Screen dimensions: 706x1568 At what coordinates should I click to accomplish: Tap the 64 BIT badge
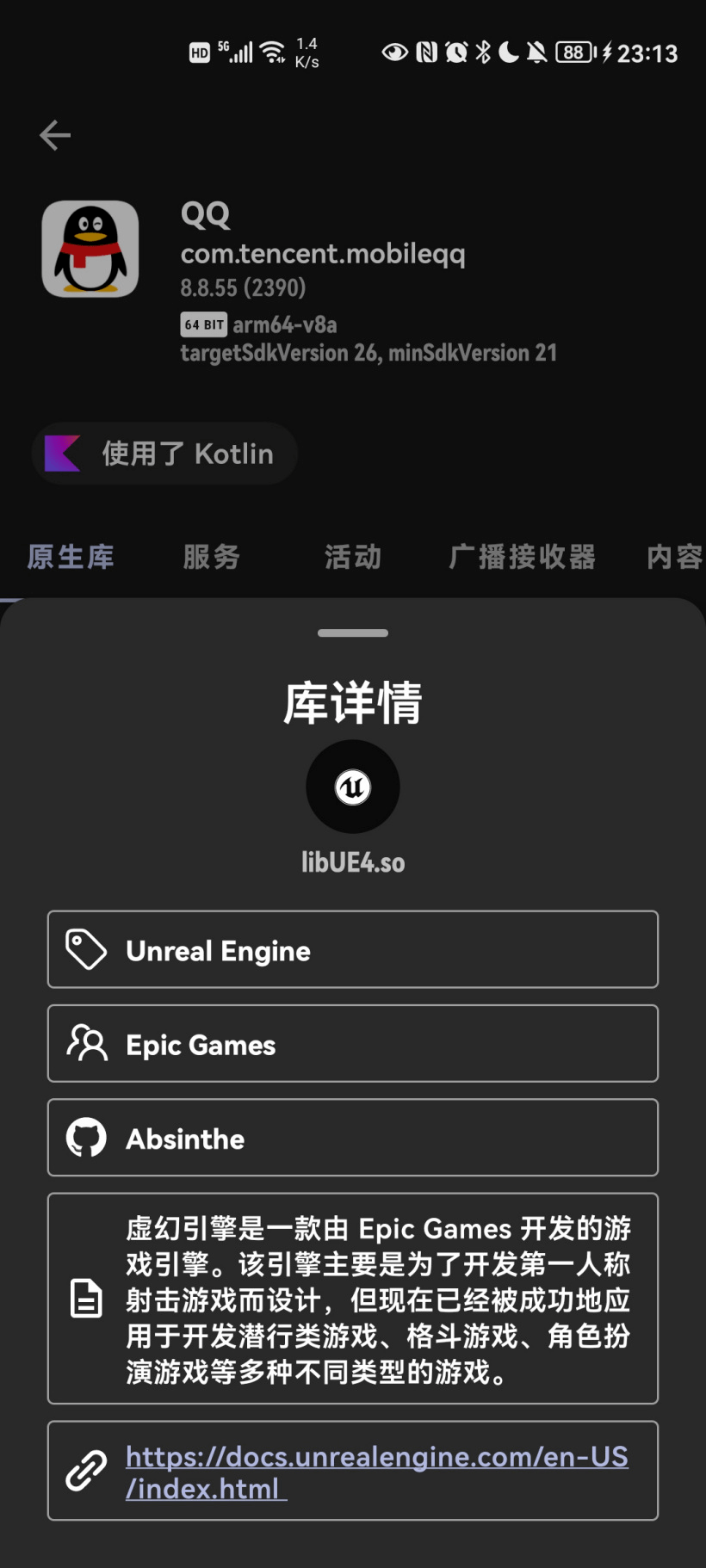(x=204, y=324)
